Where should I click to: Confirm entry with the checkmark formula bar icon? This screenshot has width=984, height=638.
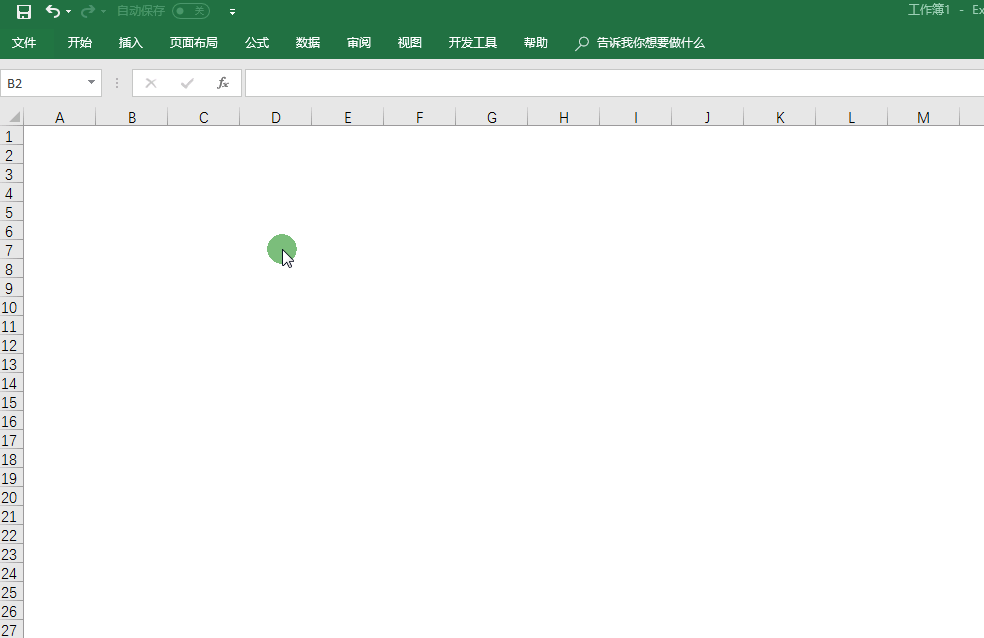[186, 82]
